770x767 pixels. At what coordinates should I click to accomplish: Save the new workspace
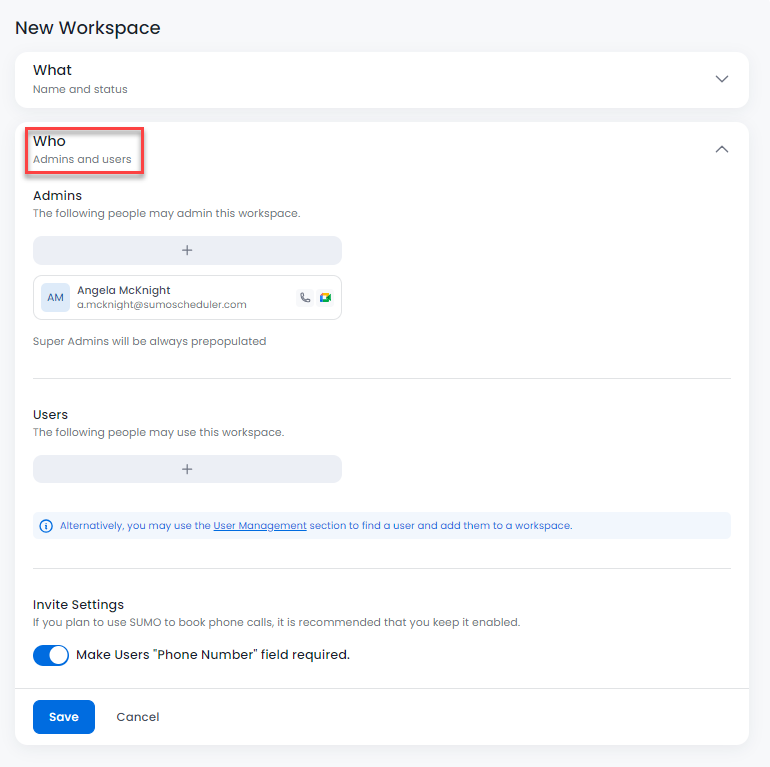coord(64,717)
